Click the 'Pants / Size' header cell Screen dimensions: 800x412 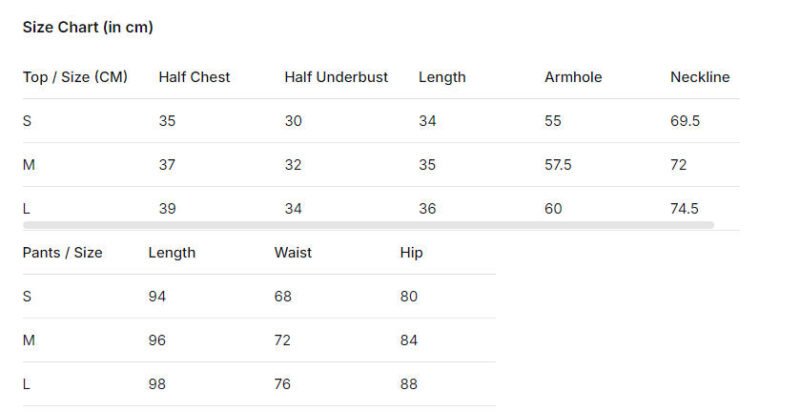(x=62, y=253)
